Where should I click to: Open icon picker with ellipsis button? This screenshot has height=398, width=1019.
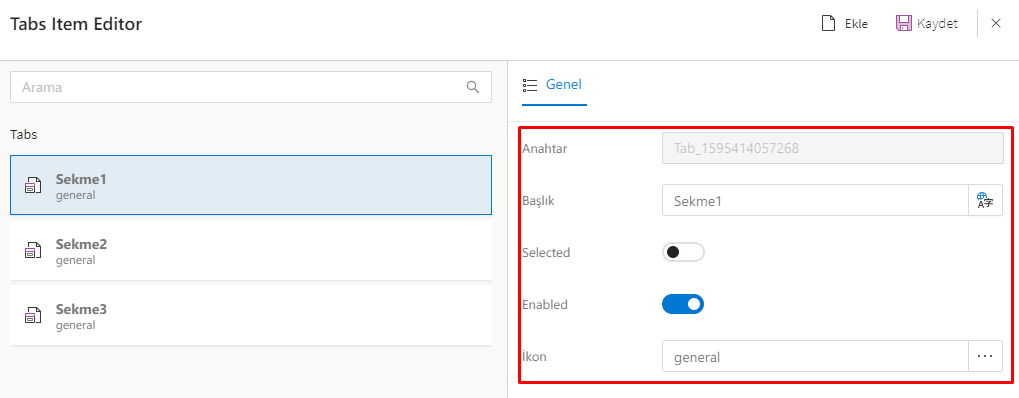(985, 356)
